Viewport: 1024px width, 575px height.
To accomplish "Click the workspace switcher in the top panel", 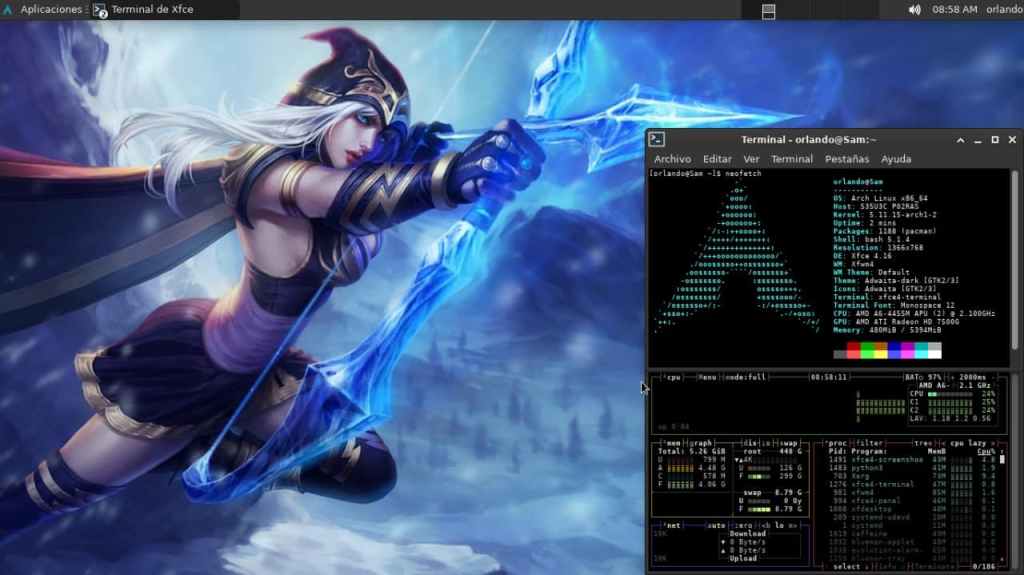I will coord(769,10).
